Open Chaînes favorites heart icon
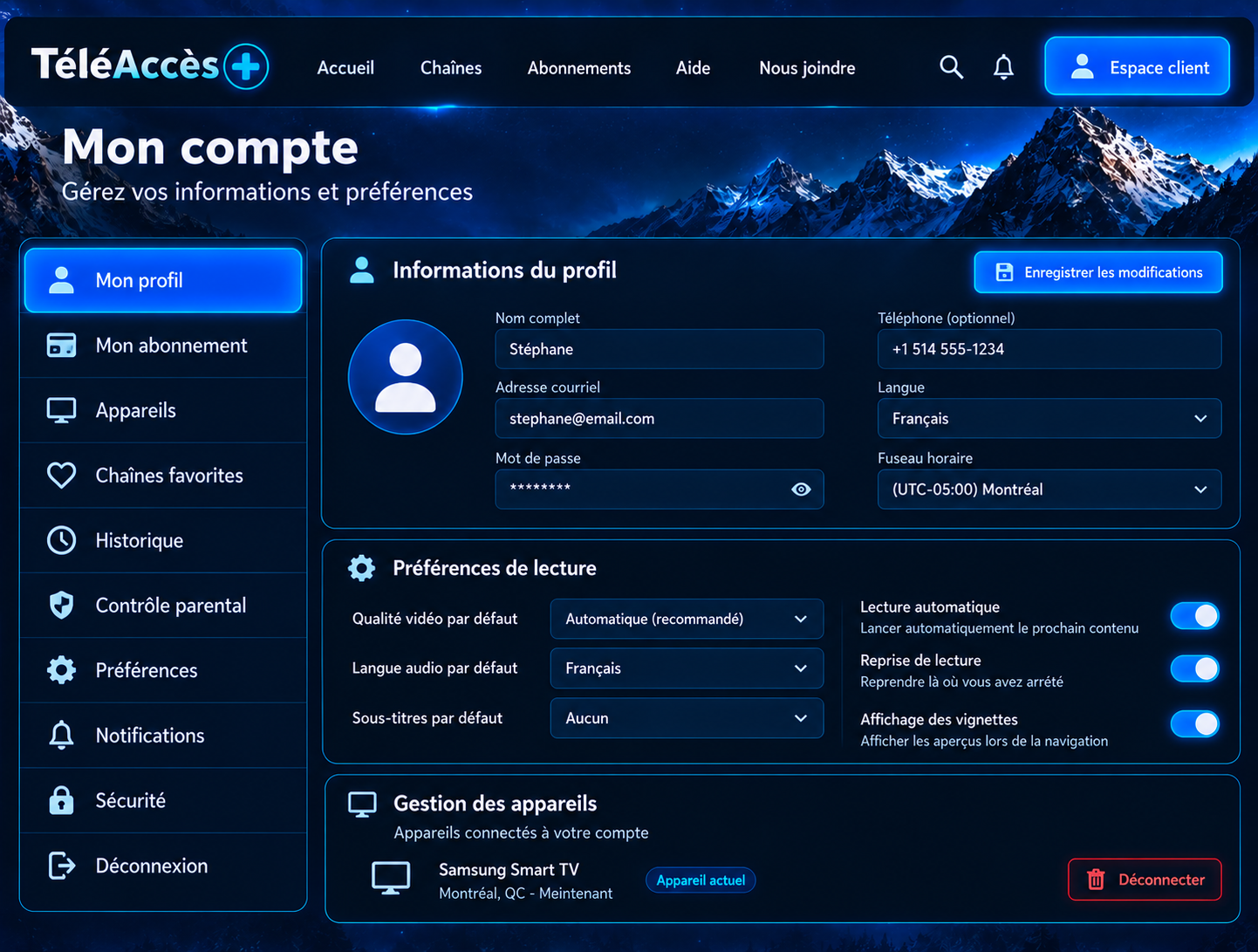The image size is (1258, 952). coord(61,476)
